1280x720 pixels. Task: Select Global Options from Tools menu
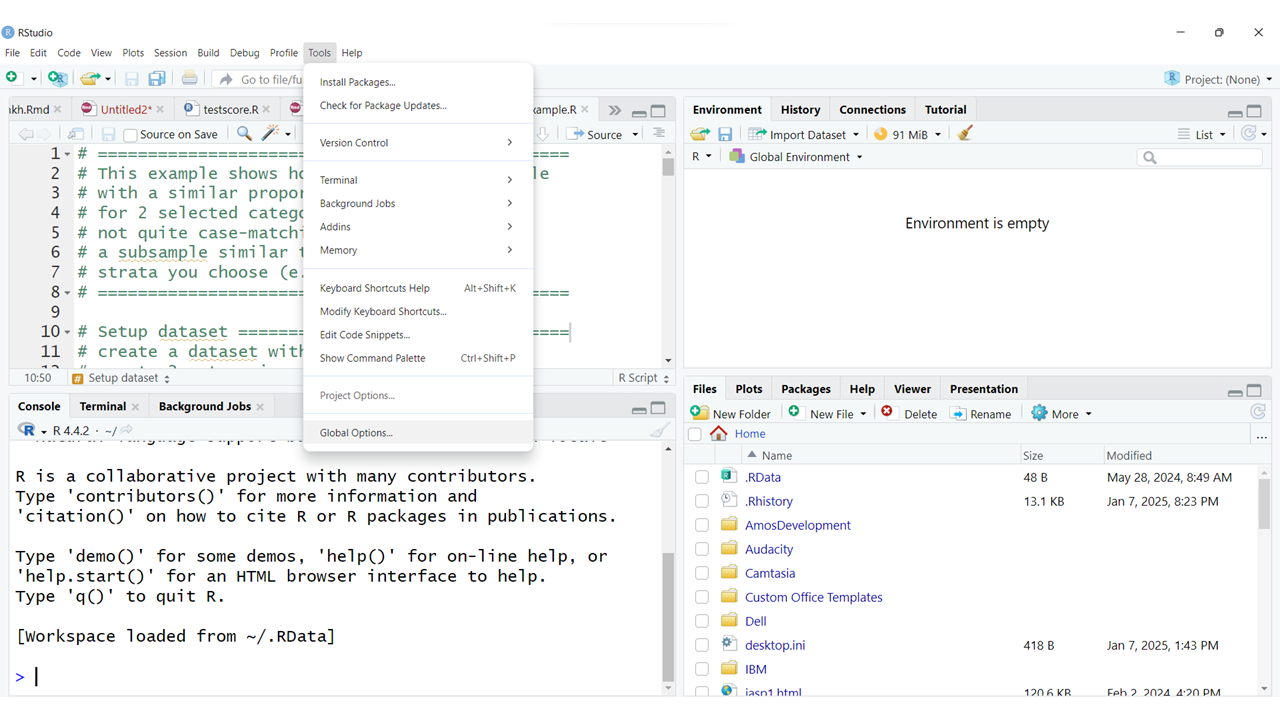tap(356, 433)
